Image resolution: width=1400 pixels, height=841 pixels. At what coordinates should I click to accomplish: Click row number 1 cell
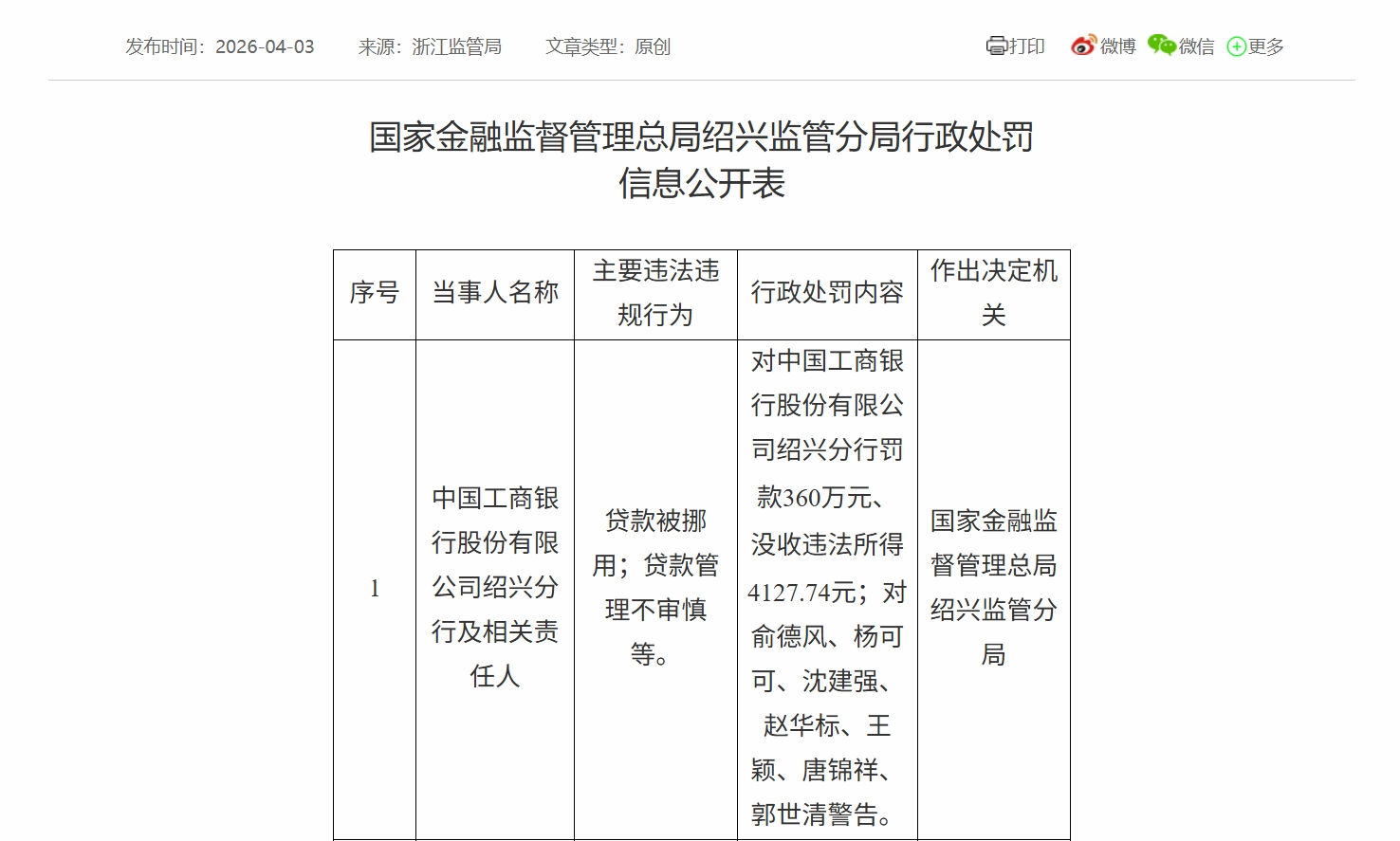pyautogui.click(x=375, y=589)
